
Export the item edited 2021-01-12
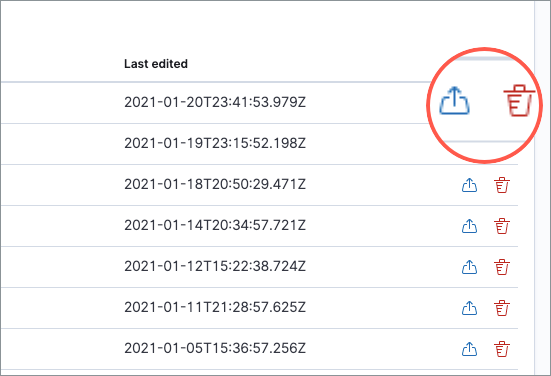pyautogui.click(x=469, y=267)
